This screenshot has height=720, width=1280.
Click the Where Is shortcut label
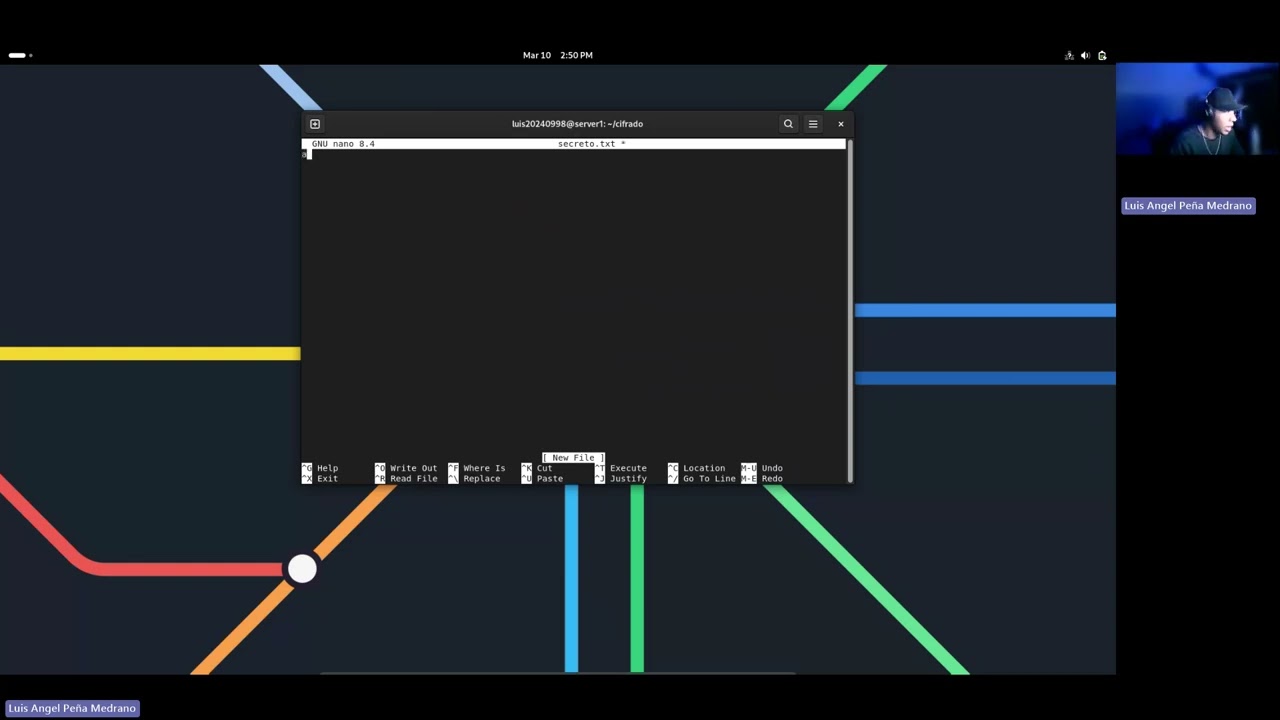coord(484,468)
